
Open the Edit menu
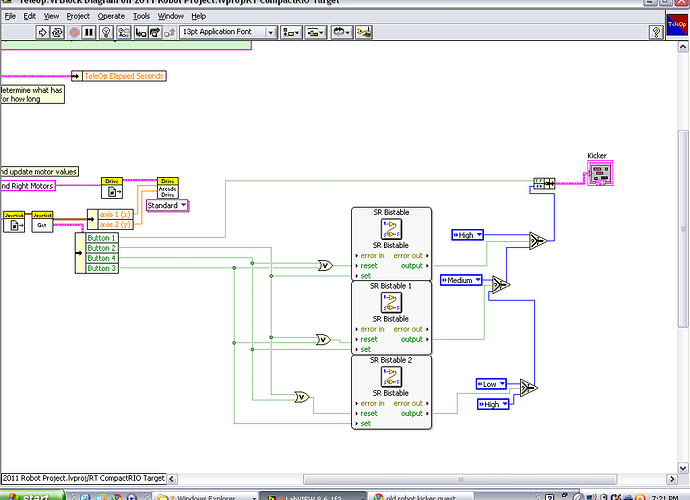tap(29, 16)
